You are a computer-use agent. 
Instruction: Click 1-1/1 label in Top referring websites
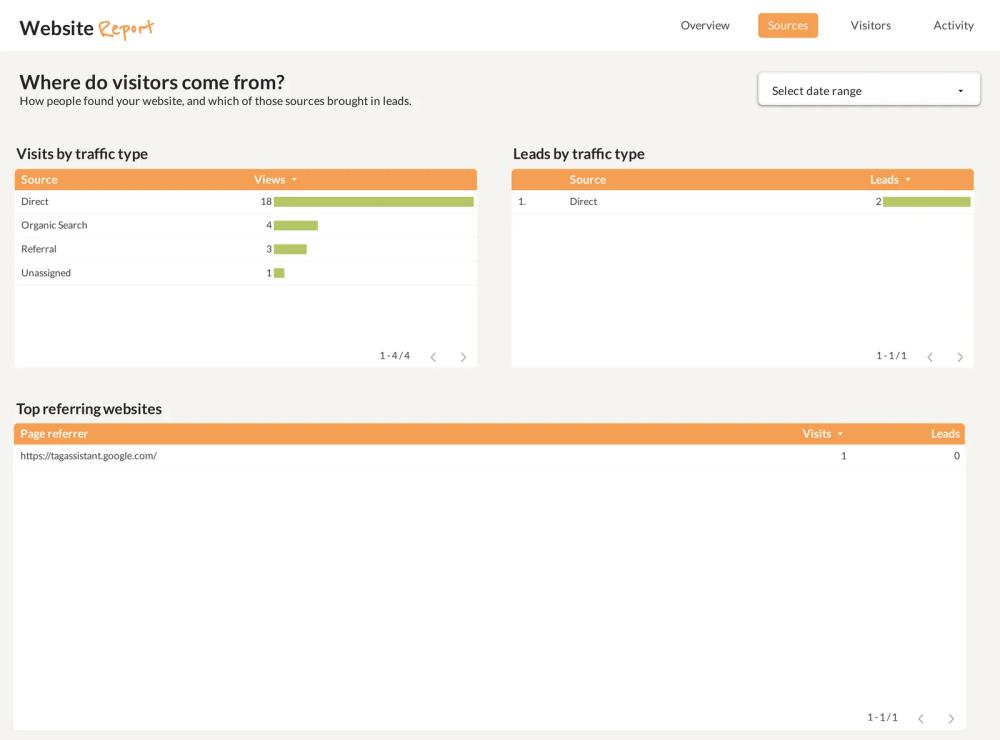pos(882,718)
